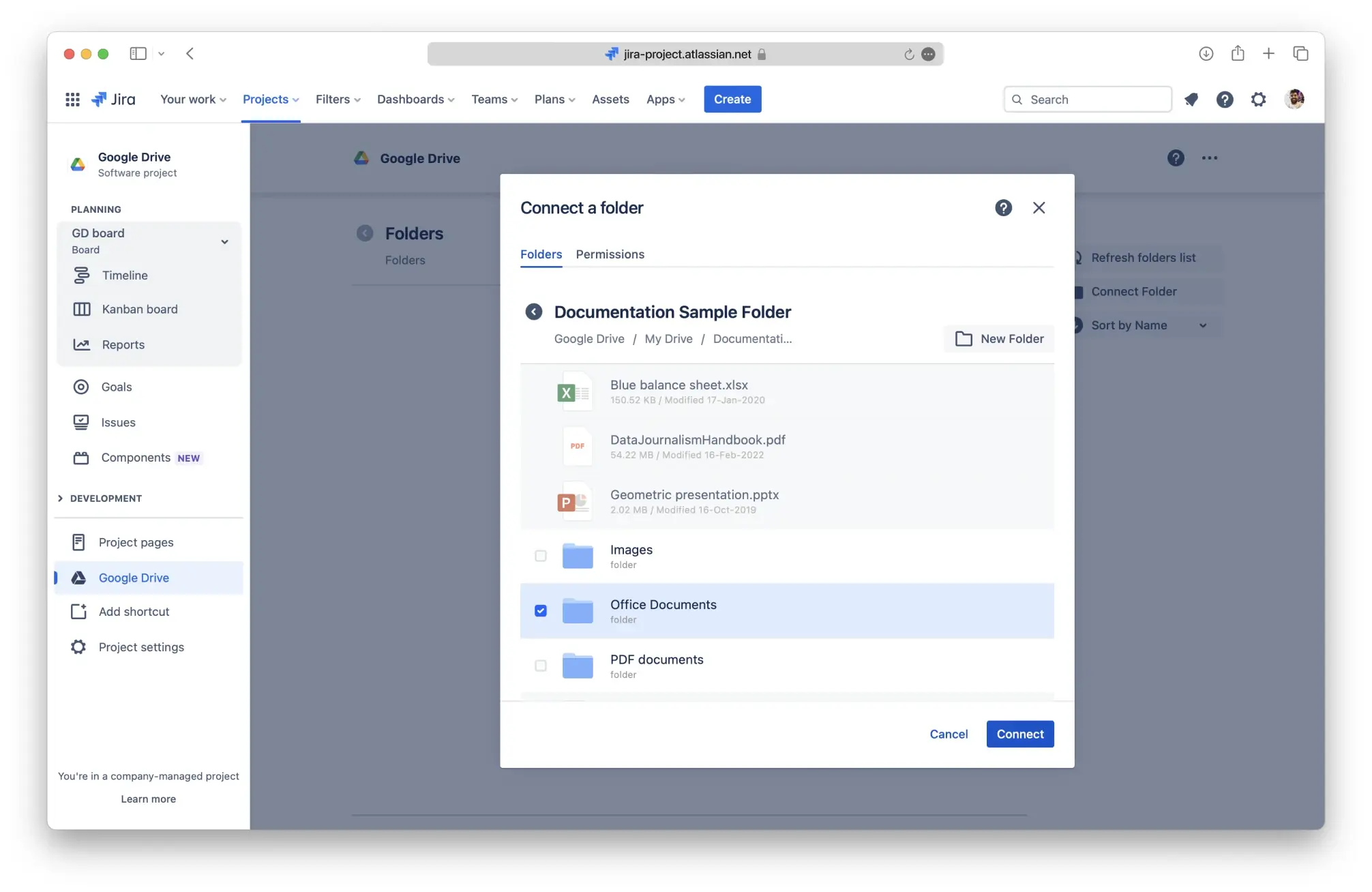Image resolution: width=1372 pixels, height=892 pixels.
Task: Select the Folders tab in dialog
Action: click(541, 254)
